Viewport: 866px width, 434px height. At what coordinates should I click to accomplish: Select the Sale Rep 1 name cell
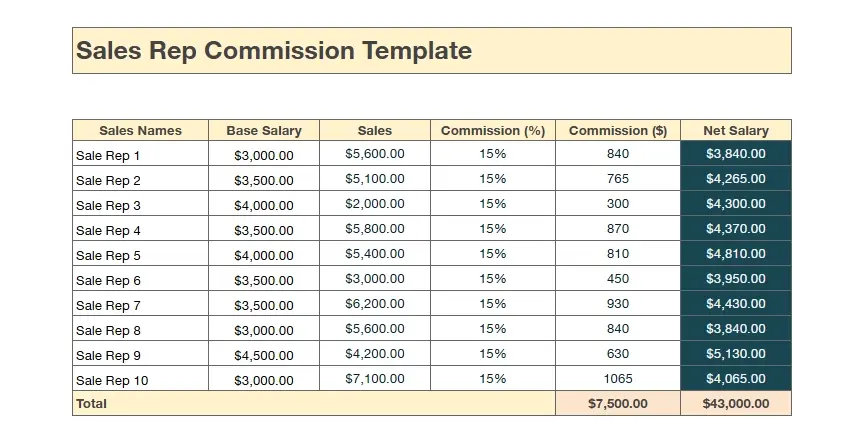140,155
